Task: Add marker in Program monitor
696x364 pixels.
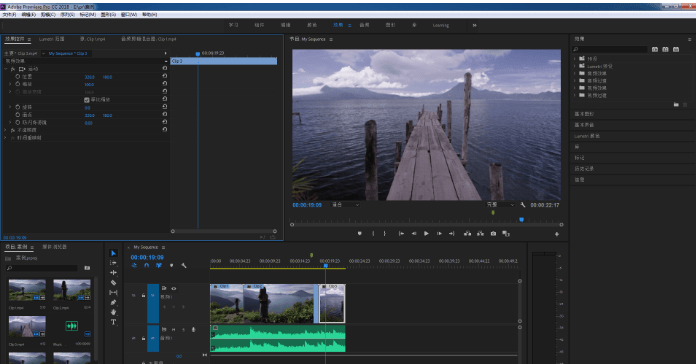Action: (x=360, y=233)
